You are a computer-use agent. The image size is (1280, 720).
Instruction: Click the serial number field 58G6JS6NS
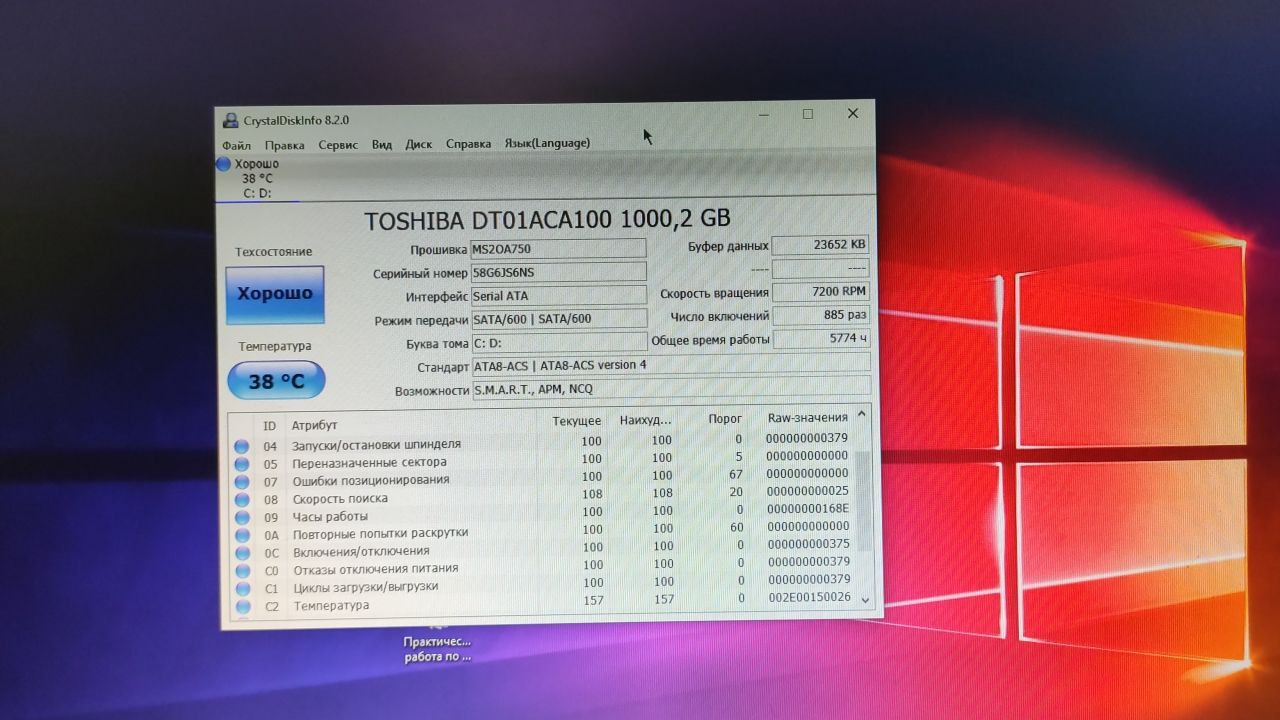pos(558,272)
